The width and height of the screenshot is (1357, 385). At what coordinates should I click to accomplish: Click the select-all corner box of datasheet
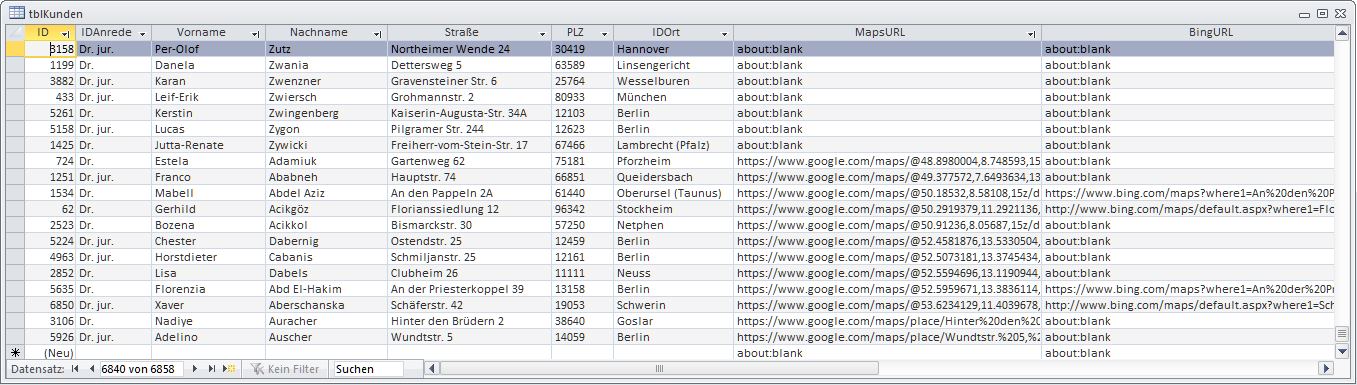point(15,33)
